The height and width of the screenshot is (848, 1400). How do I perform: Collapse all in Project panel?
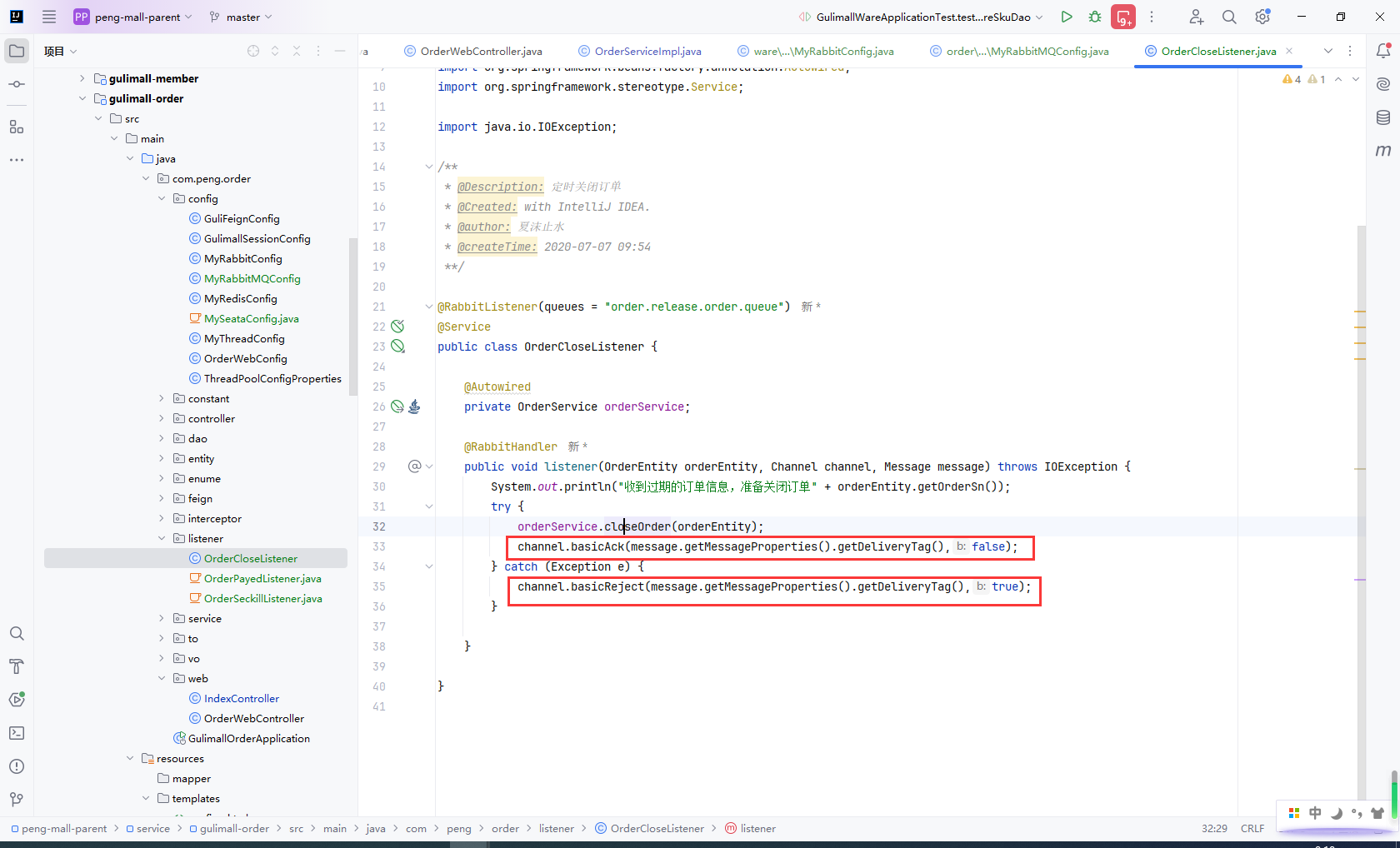tap(297, 51)
